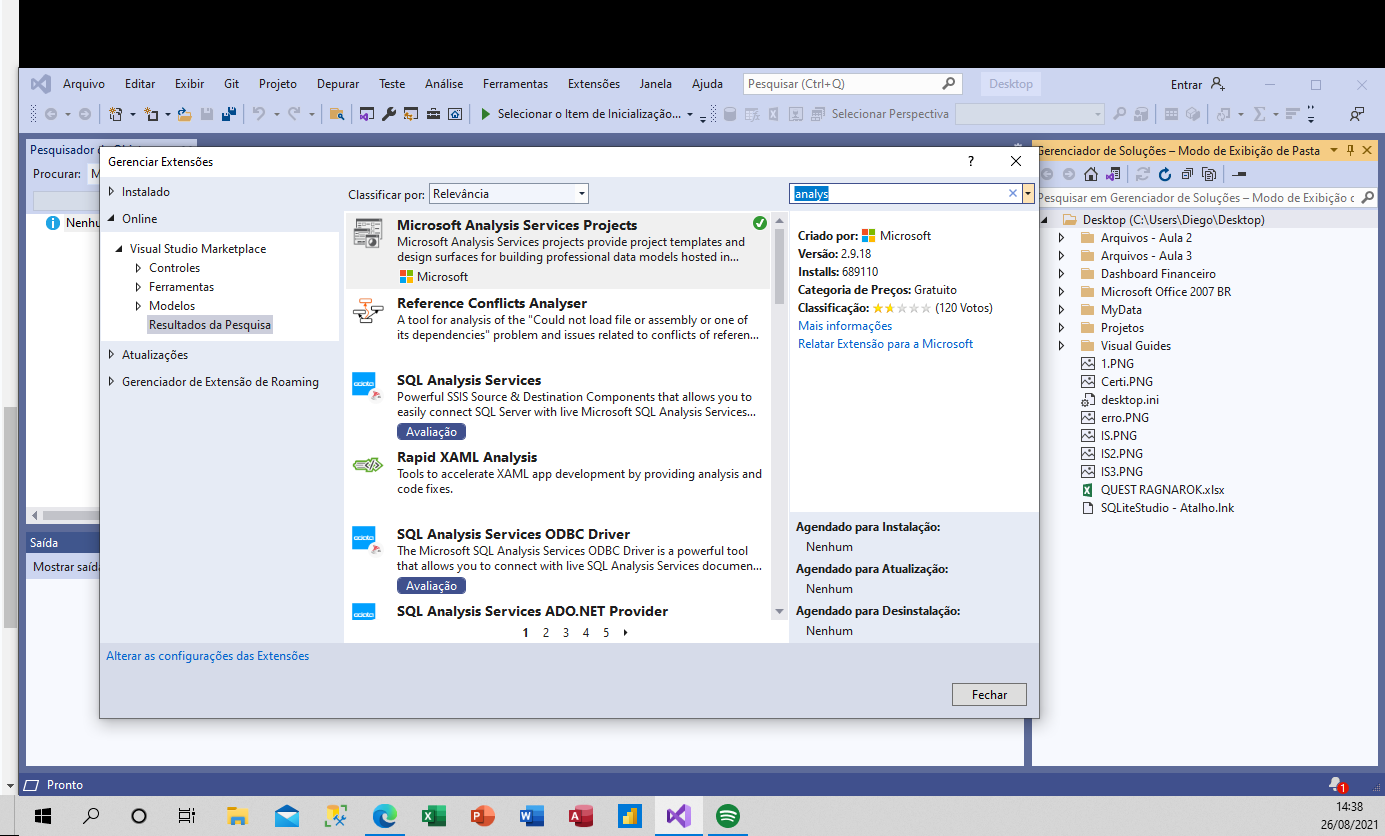Switch views icon in Solution Explorer toolbar
The image size is (1385, 836).
pyautogui.click(x=1112, y=174)
